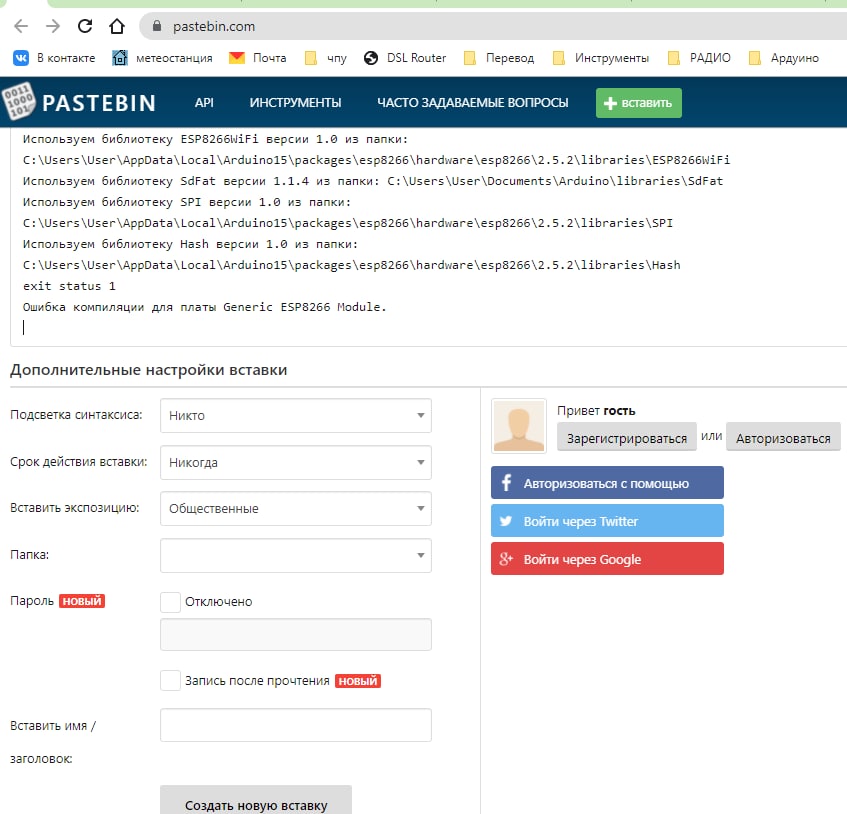Open the метеостанция bookmark

tap(162, 58)
